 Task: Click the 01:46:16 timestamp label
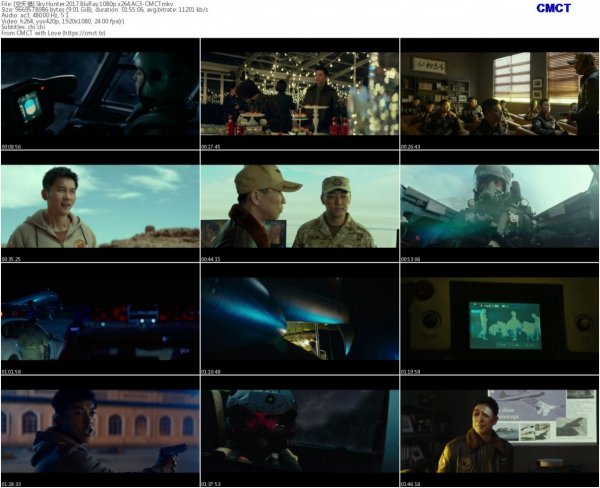coord(411,483)
